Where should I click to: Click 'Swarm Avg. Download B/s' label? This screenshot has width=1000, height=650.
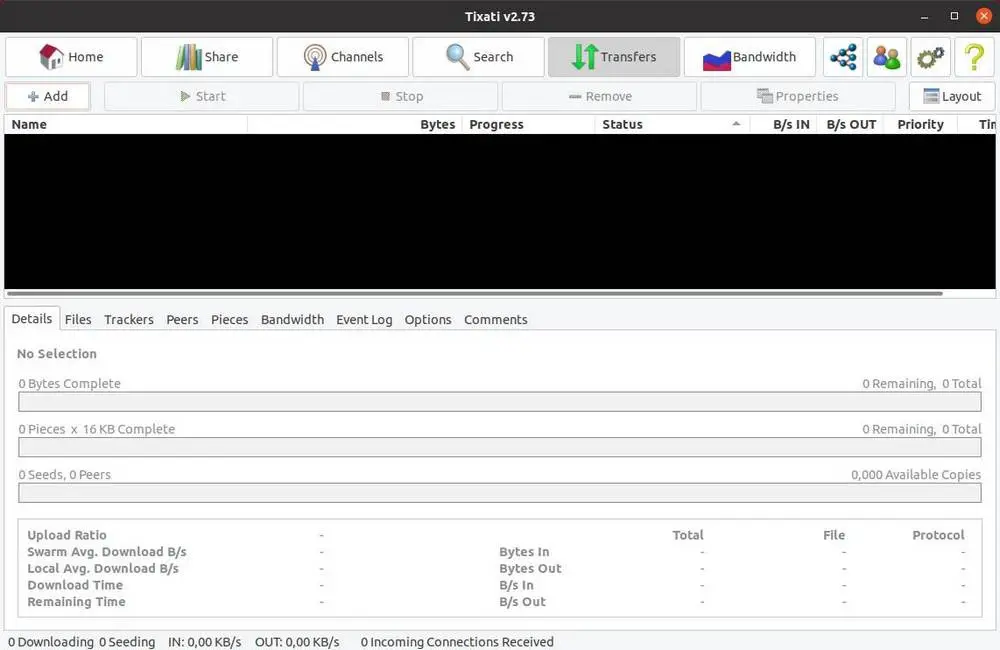tap(107, 552)
